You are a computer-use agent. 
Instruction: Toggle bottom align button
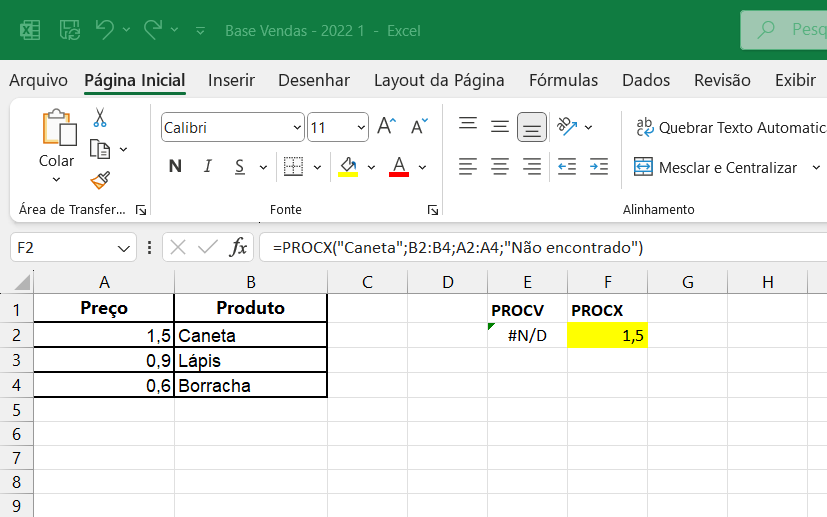click(x=532, y=127)
